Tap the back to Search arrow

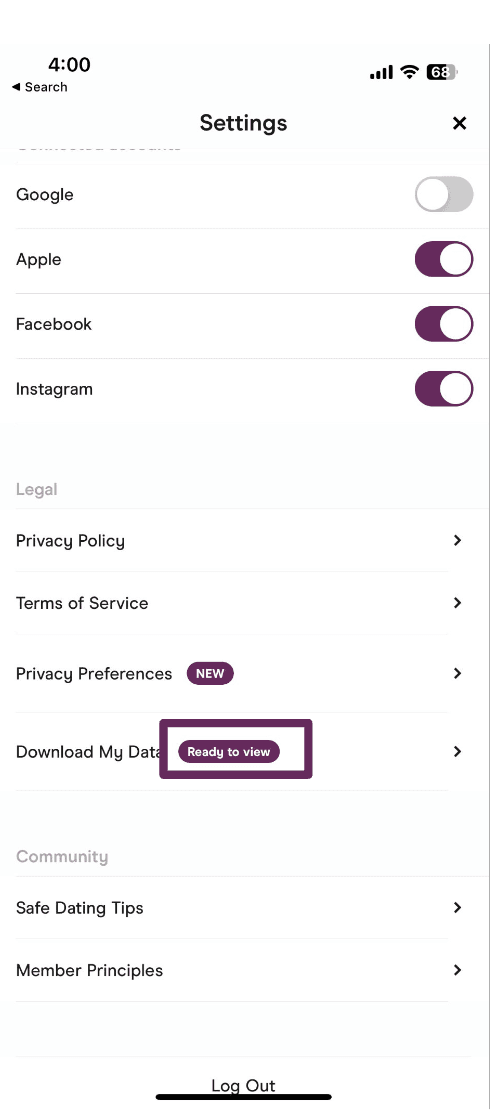click(x=16, y=87)
